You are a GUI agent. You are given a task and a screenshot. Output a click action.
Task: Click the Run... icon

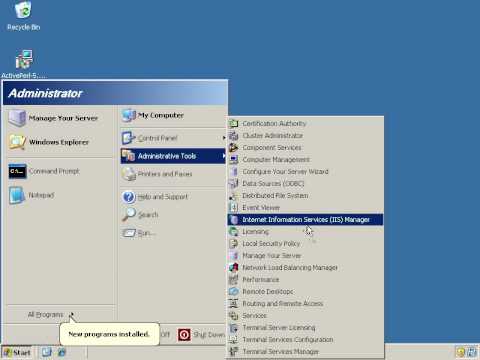[x=129, y=232]
